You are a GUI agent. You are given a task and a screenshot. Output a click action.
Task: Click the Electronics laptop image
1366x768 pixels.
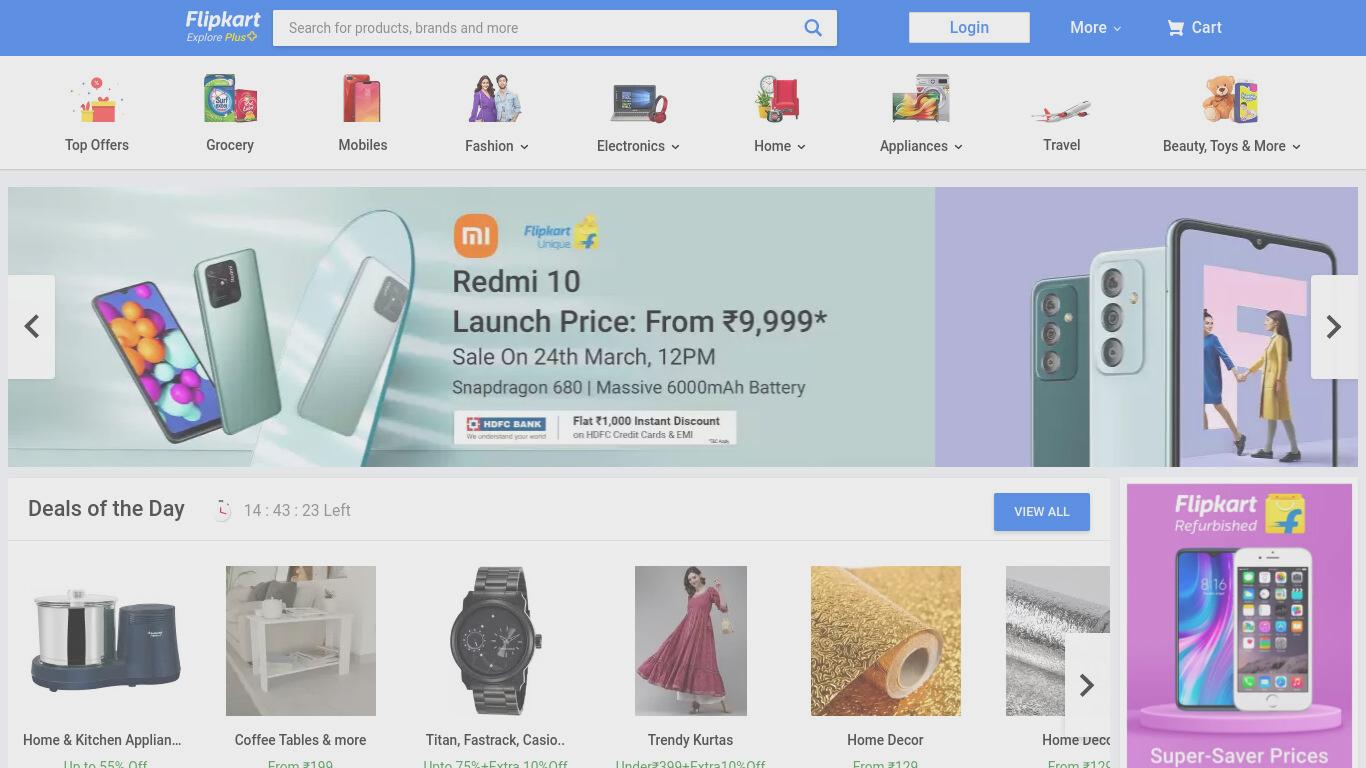point(638,102)
